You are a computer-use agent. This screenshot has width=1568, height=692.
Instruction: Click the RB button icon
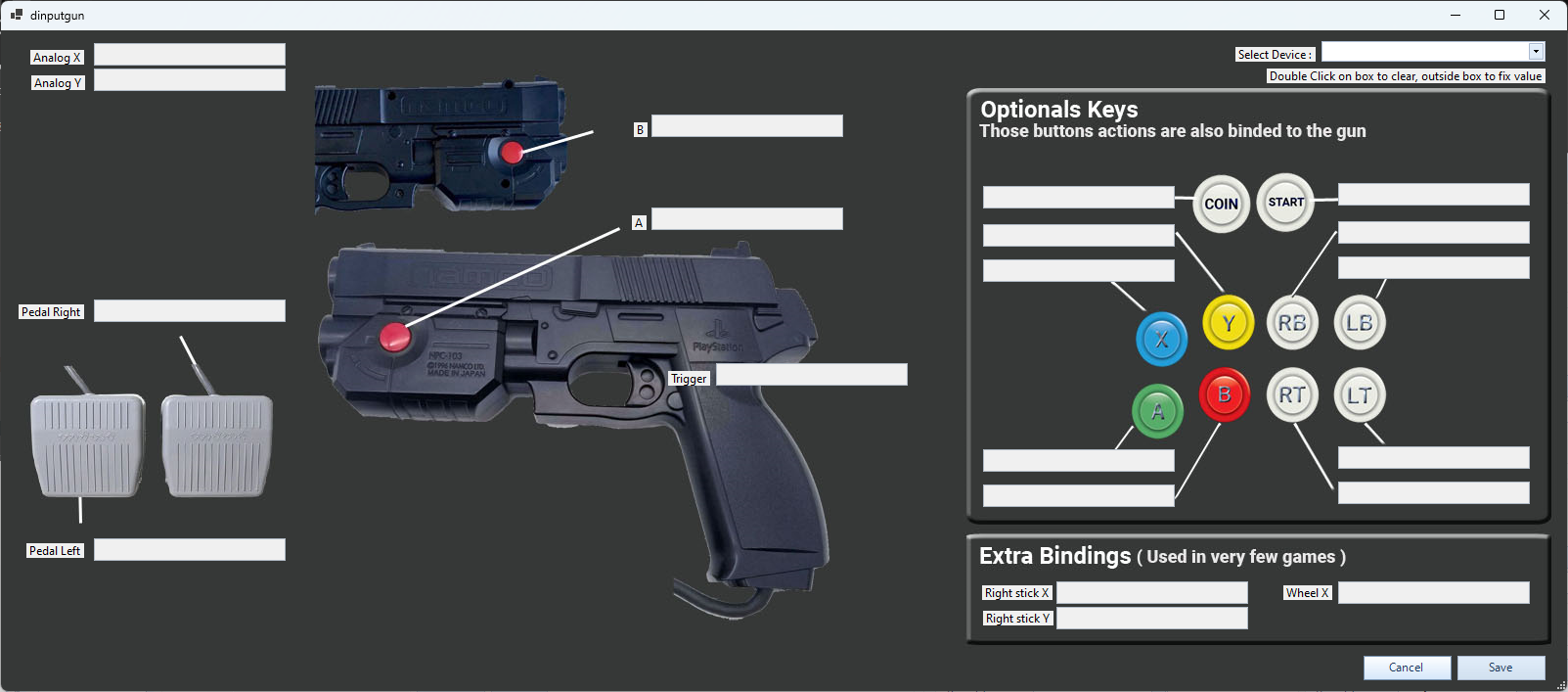(x=1292, y=323)
